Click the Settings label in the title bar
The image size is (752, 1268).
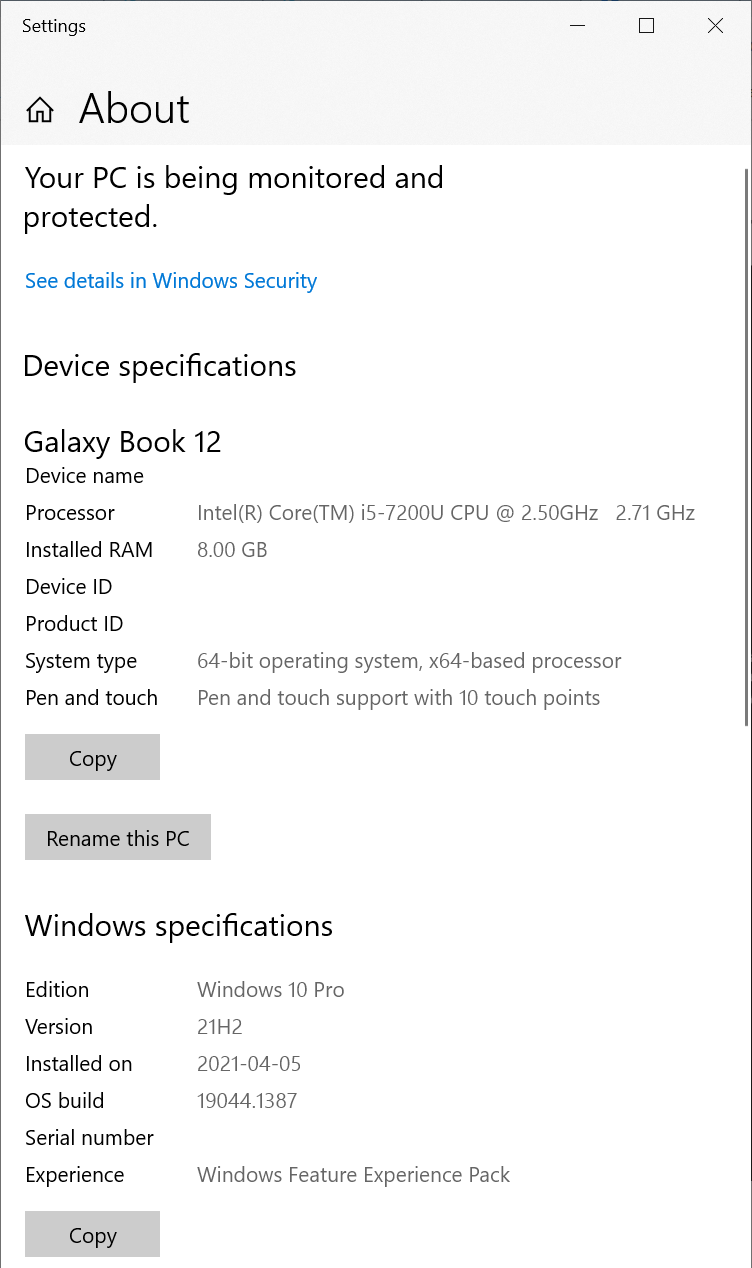click(x=53, y=26)
